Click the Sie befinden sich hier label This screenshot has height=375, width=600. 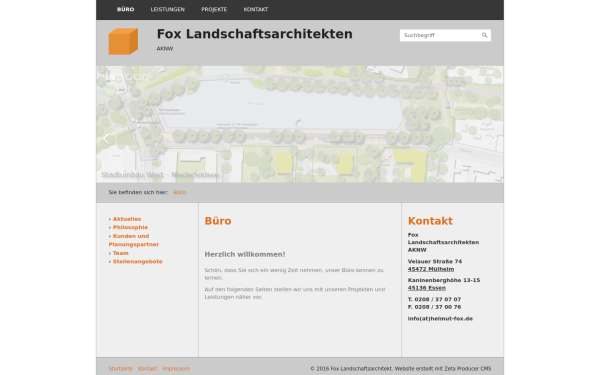click(x=138, y=192)
